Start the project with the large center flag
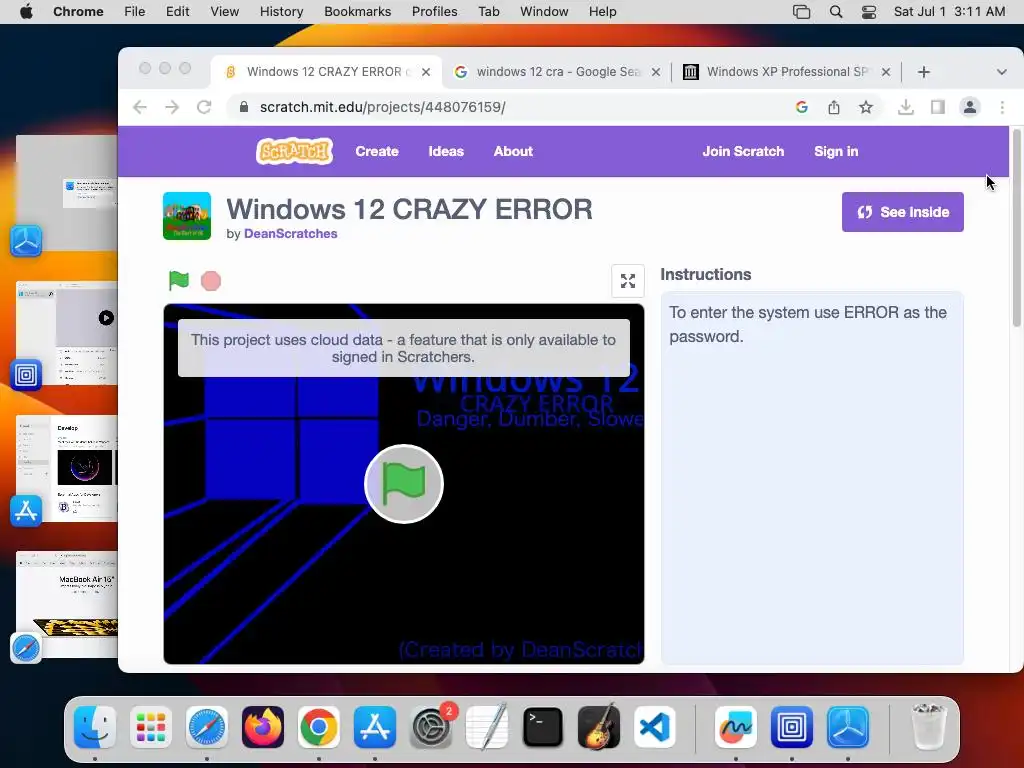1024x768 pixels. point(404,484)
